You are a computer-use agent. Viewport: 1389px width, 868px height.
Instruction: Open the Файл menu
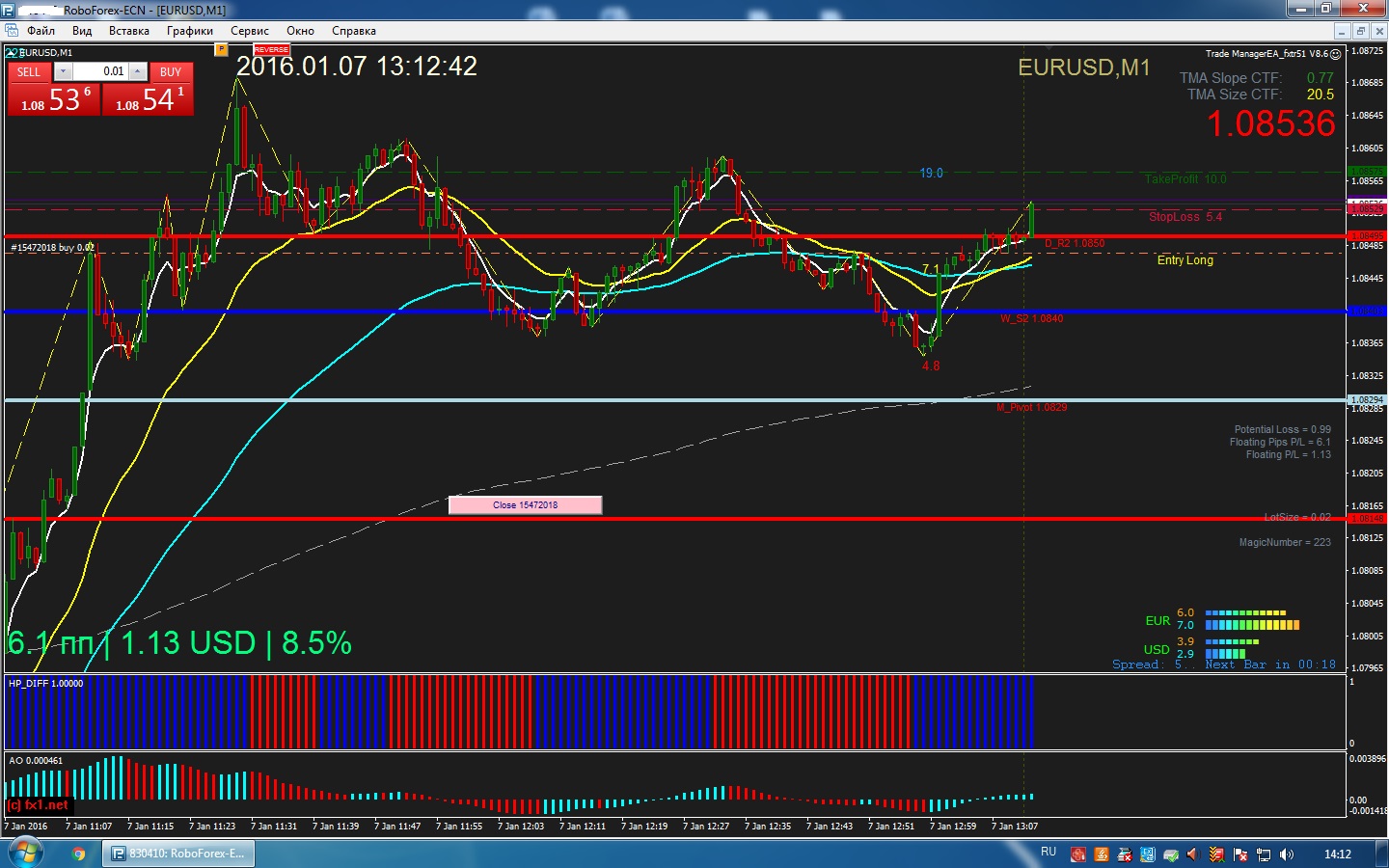pyautogui.click(x=41, y=31)
